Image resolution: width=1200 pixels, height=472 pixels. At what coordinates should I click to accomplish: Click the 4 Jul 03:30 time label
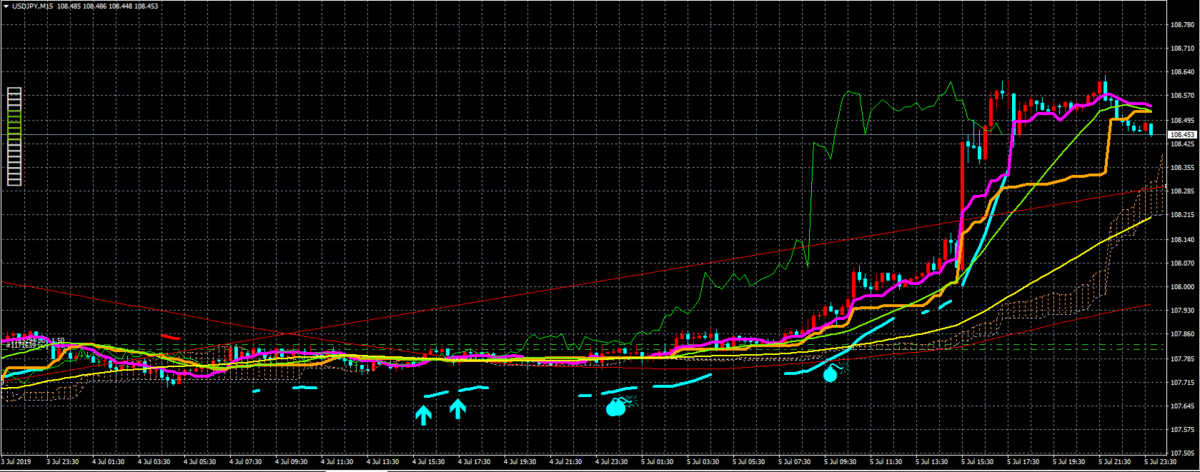(154, 462)
